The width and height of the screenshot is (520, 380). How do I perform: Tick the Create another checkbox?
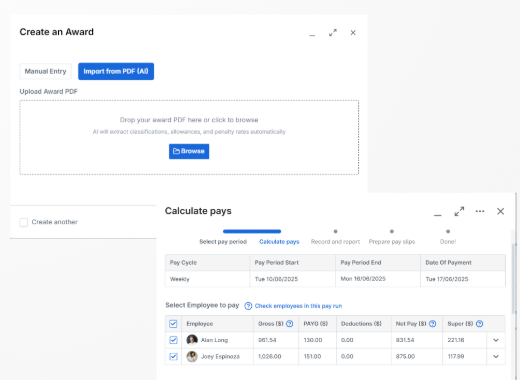[x=24, y=222]
